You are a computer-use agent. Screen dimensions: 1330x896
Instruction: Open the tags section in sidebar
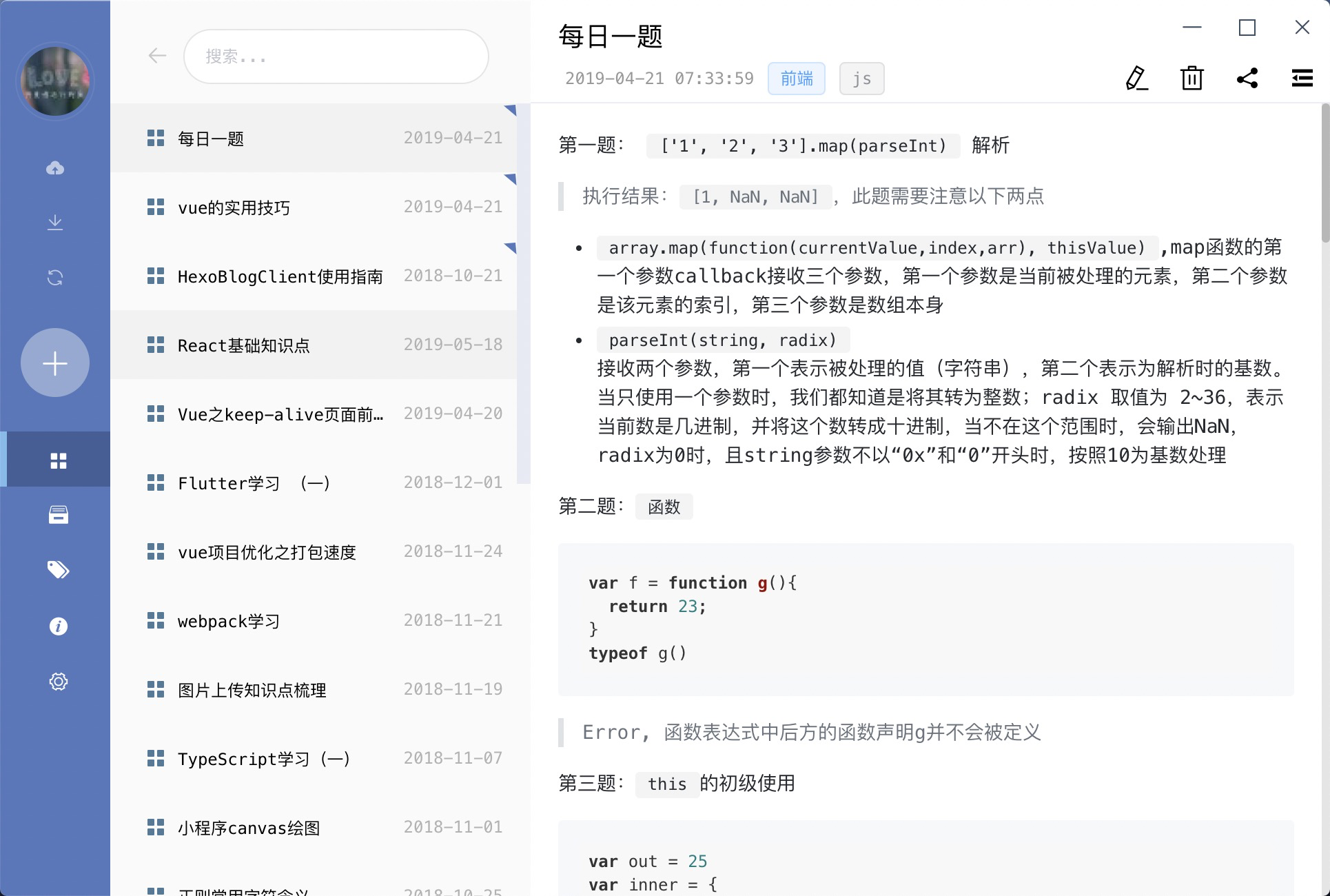58,570
